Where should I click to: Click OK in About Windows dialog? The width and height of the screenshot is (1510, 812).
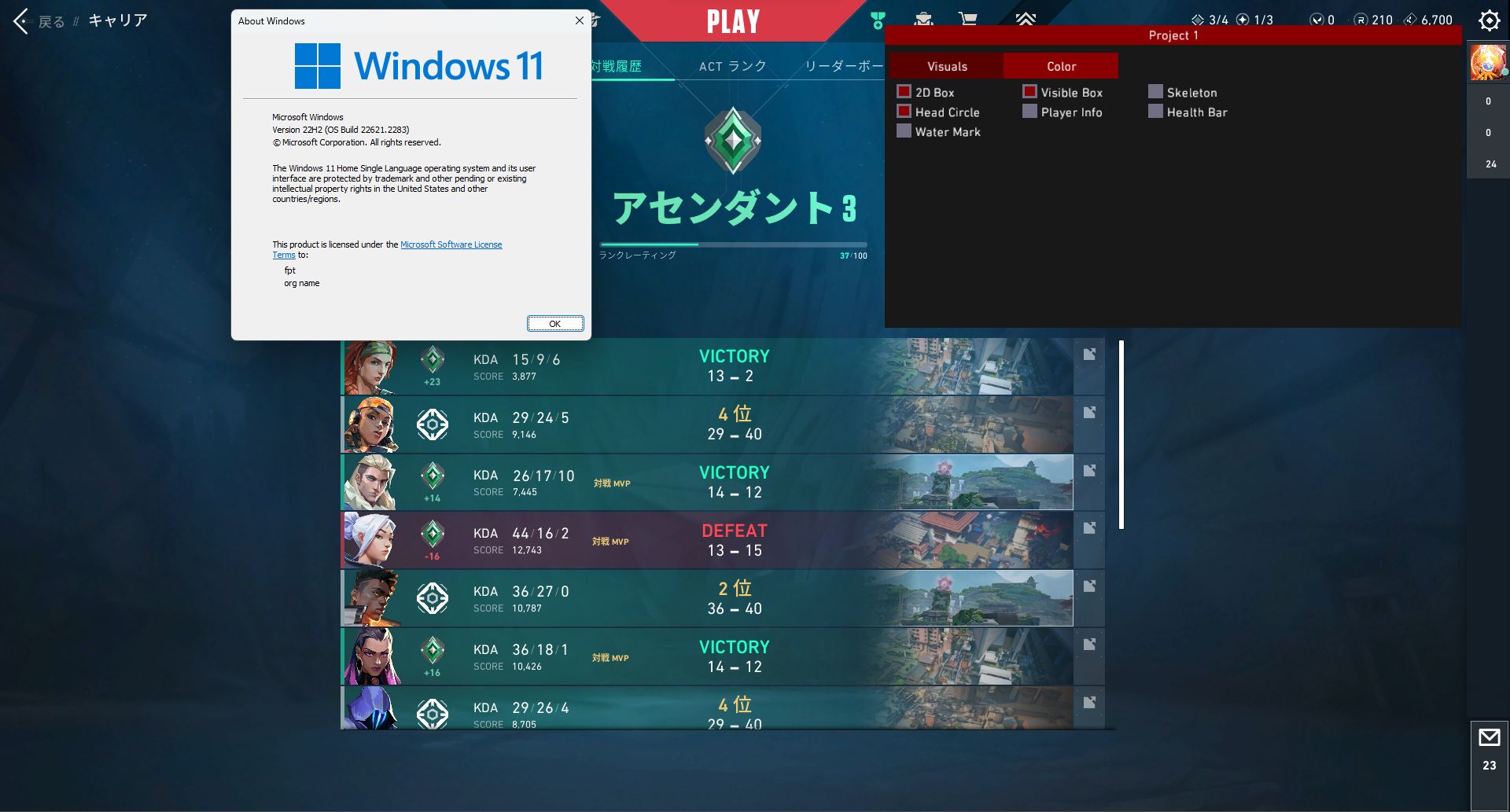tap(555, 324)
